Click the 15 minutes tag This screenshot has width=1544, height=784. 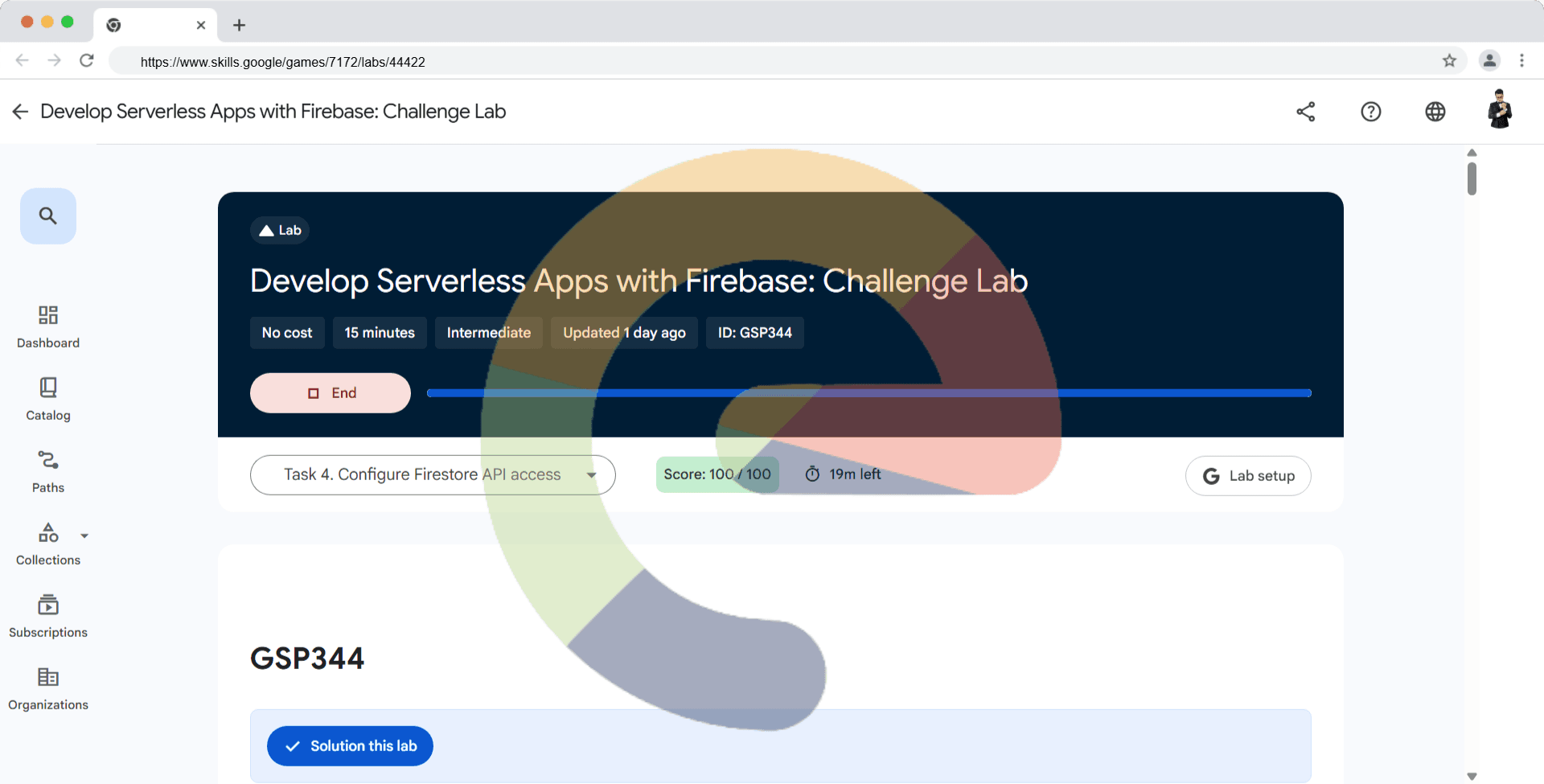click(x=380, y=333)
